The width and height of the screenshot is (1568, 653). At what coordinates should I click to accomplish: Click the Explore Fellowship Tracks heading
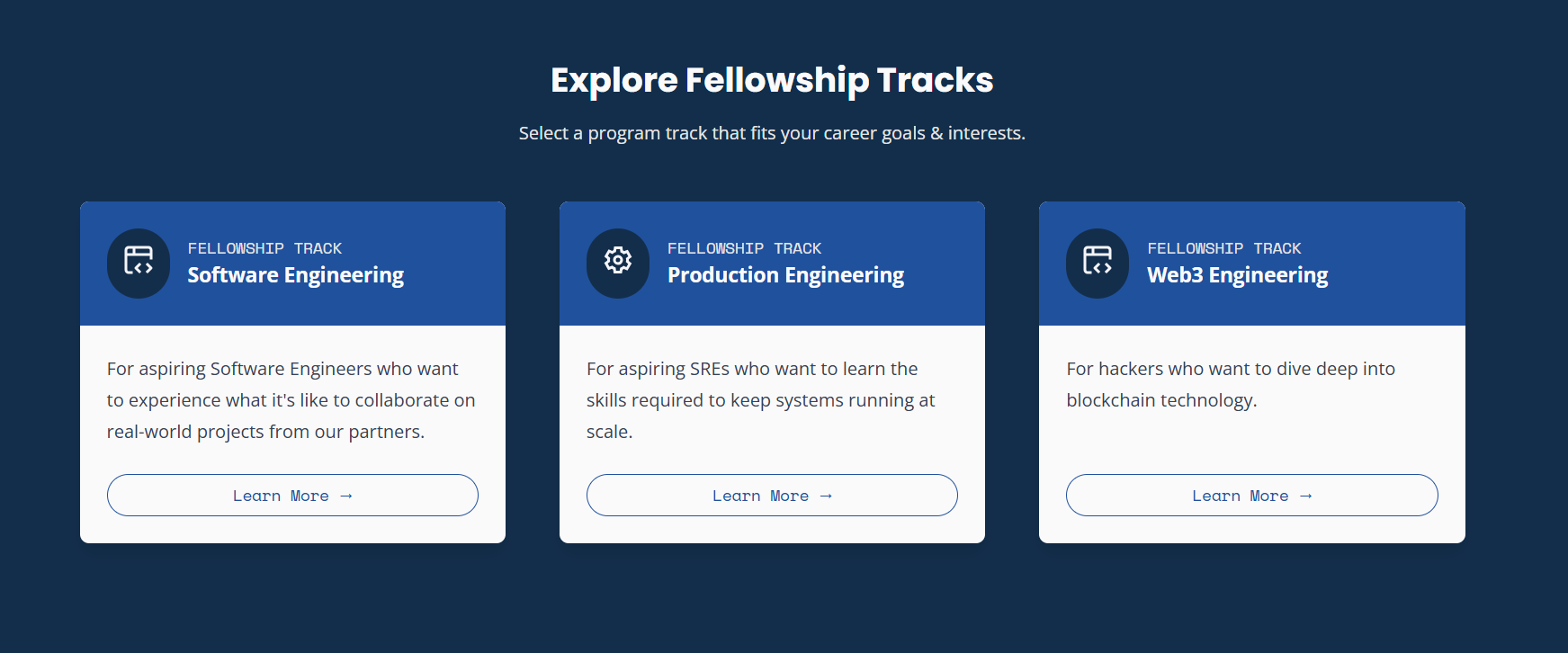pos(771,80)
